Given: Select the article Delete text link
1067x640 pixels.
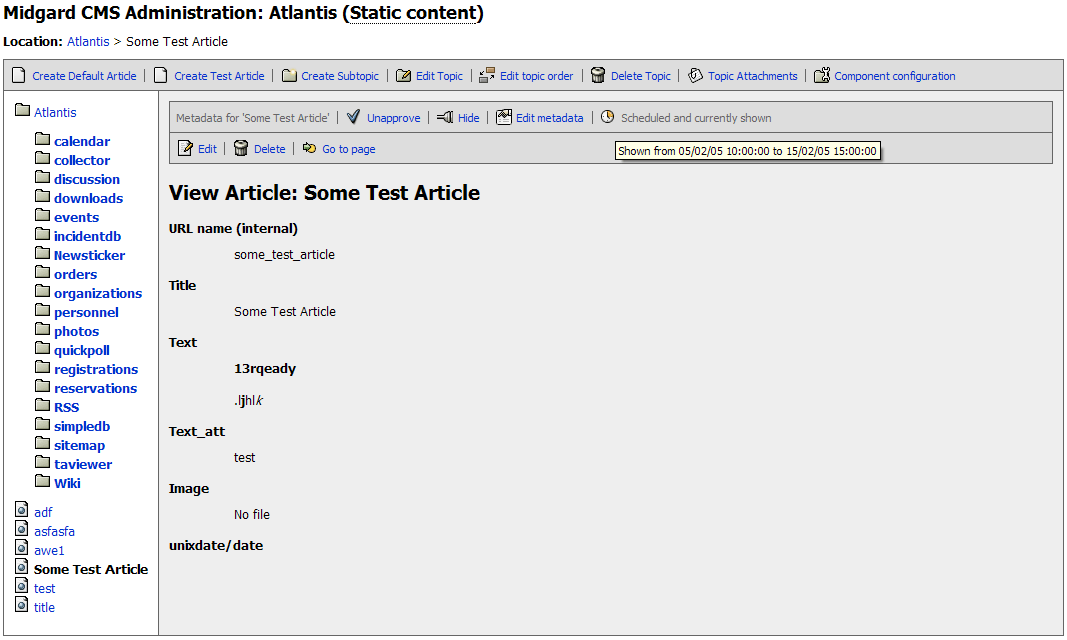Looking at the screenshot, I should coord(269,149).
